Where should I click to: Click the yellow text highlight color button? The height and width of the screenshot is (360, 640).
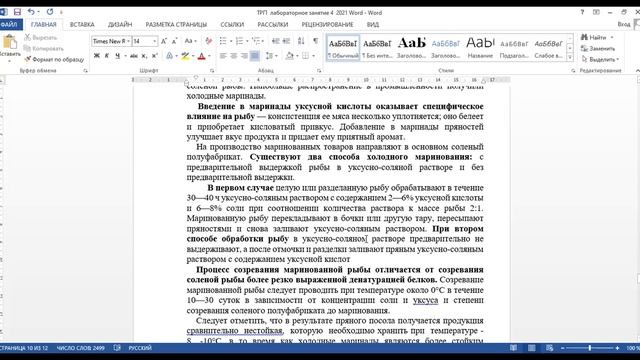pos(185,56)
